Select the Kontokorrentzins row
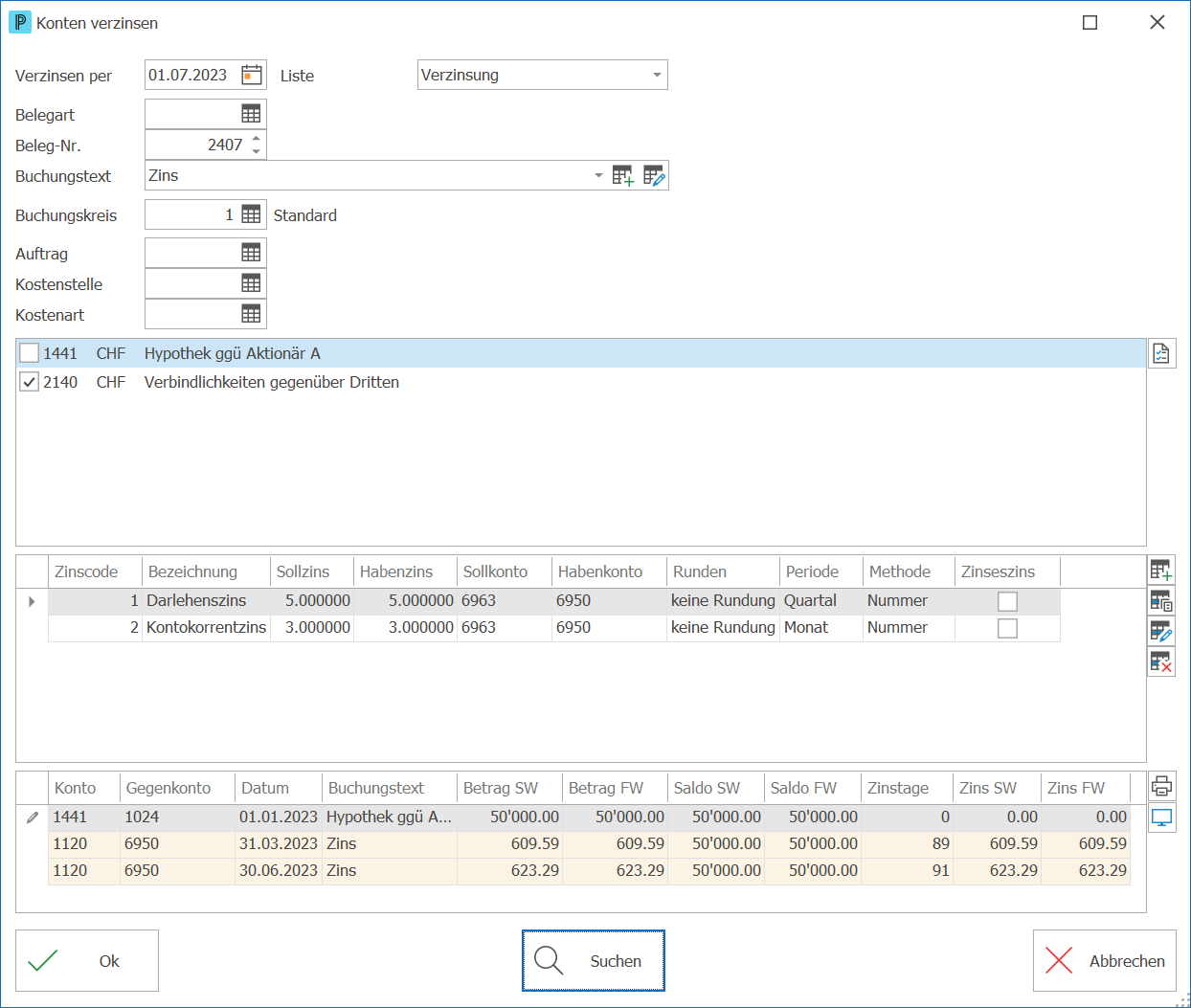This screenshot has height=1008, width=1191. (554, 628)
